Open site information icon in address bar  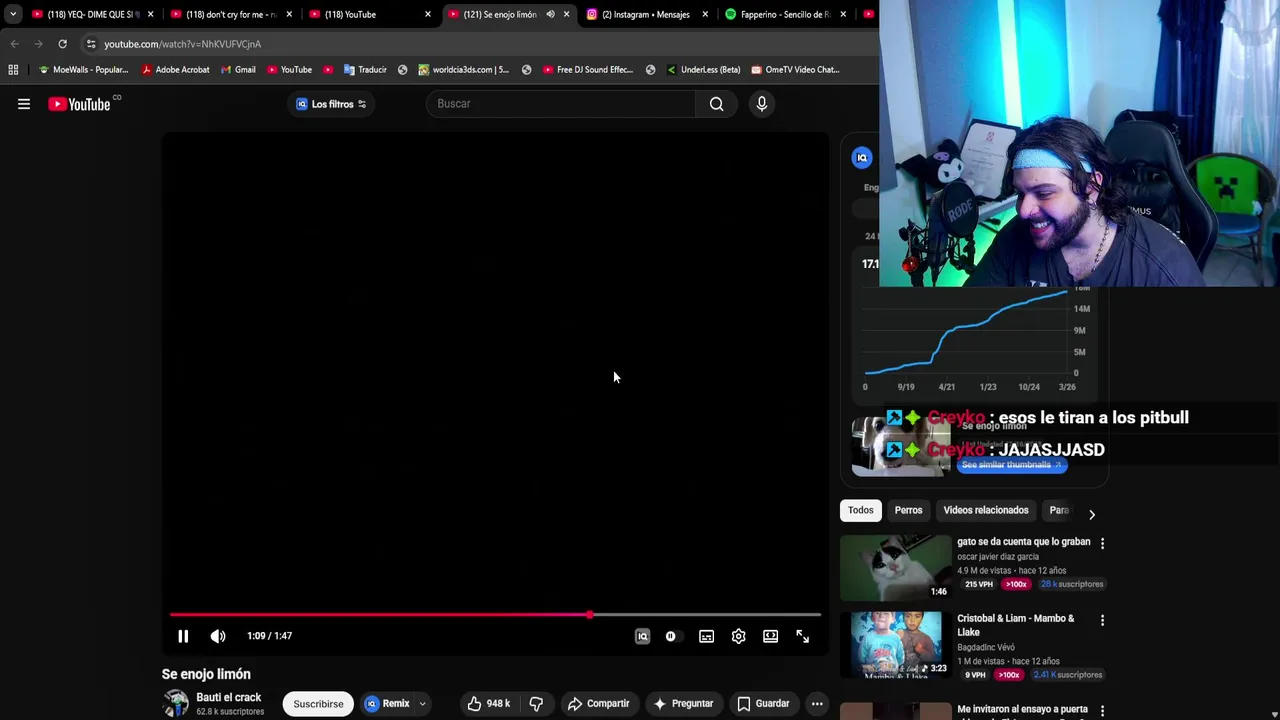click(91, 44)
